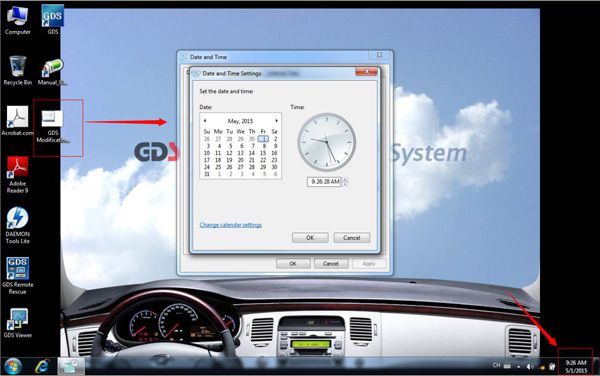Select May 20 in the calendar

click(x=241, y=160)
